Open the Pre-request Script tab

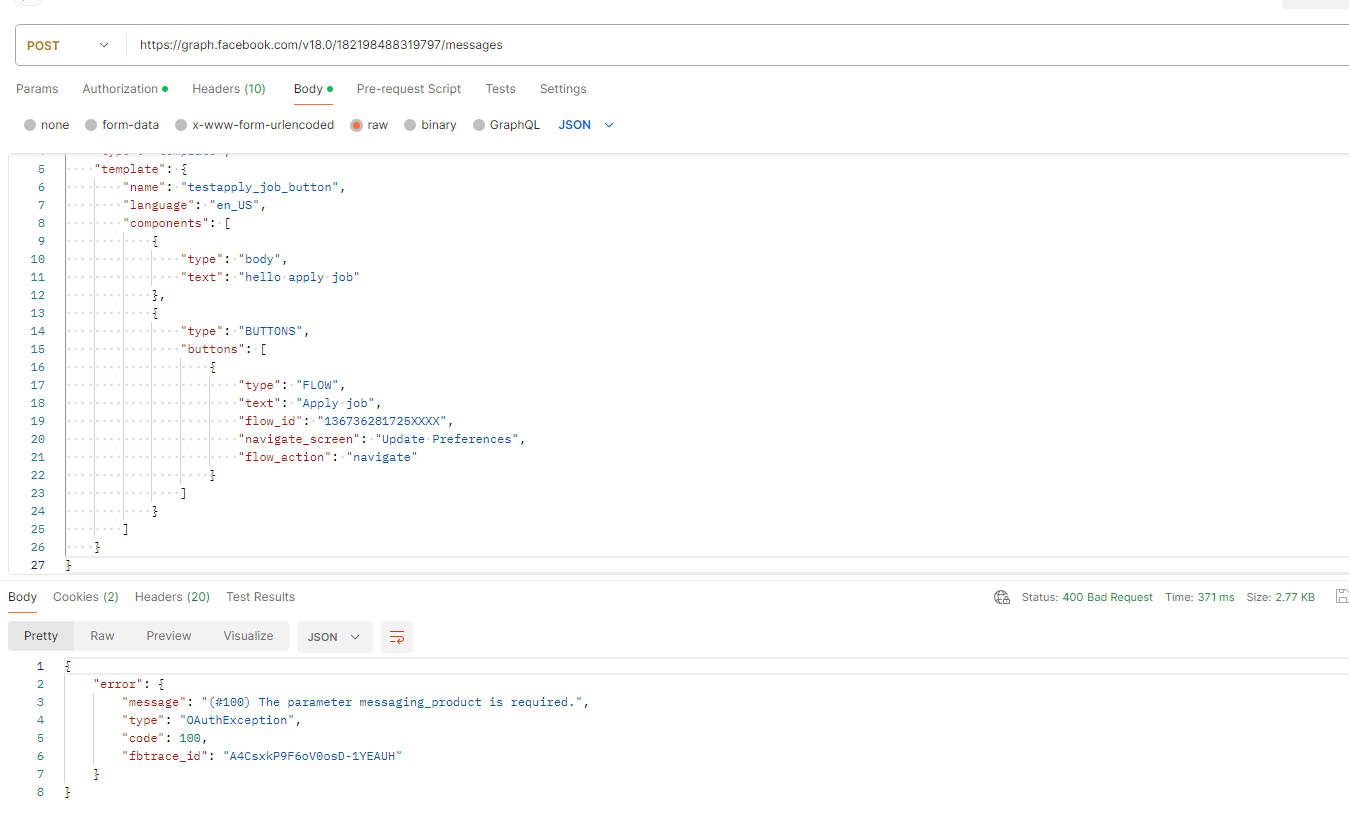[409, 89]
